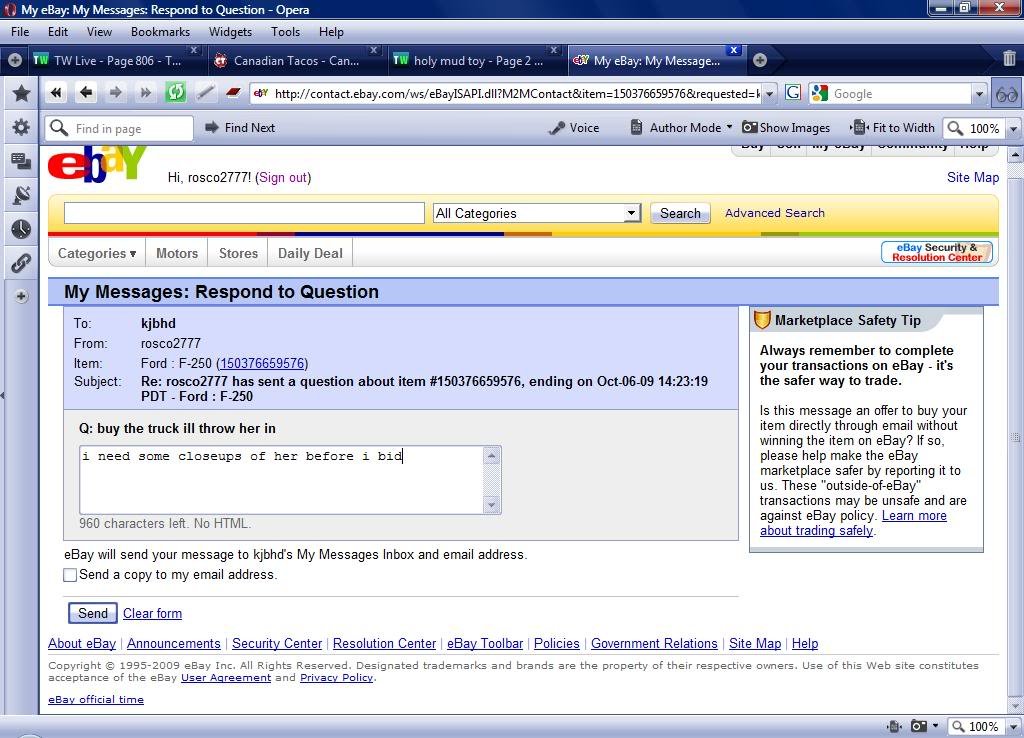Click the Clear form link
Screen dimensions: 1024x738
(152, 613)
